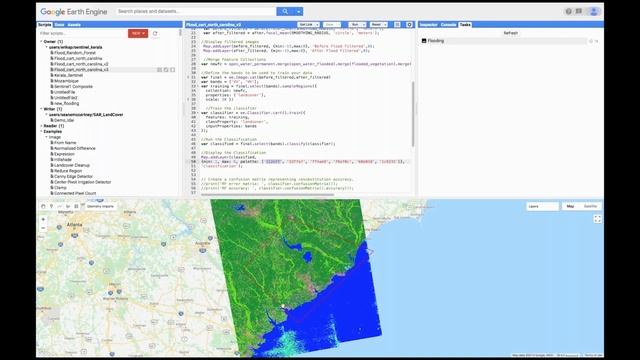Open the feedback icon in top bar
This screenshot has width=640, height=360.
pyautogui.click(x=579, y=11)
